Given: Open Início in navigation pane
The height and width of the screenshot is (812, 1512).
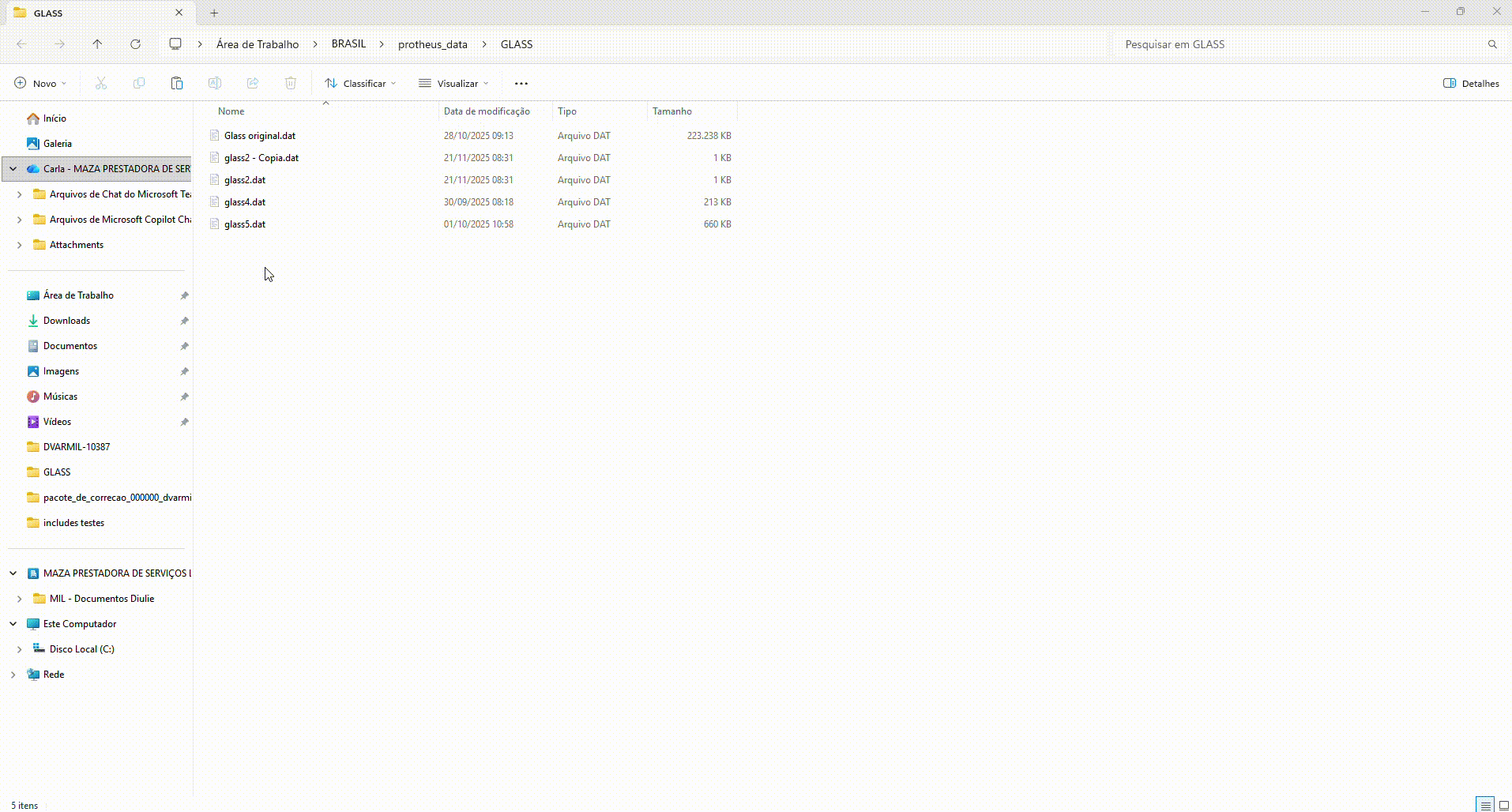Looking at the screenshot, I should [55, 118].
